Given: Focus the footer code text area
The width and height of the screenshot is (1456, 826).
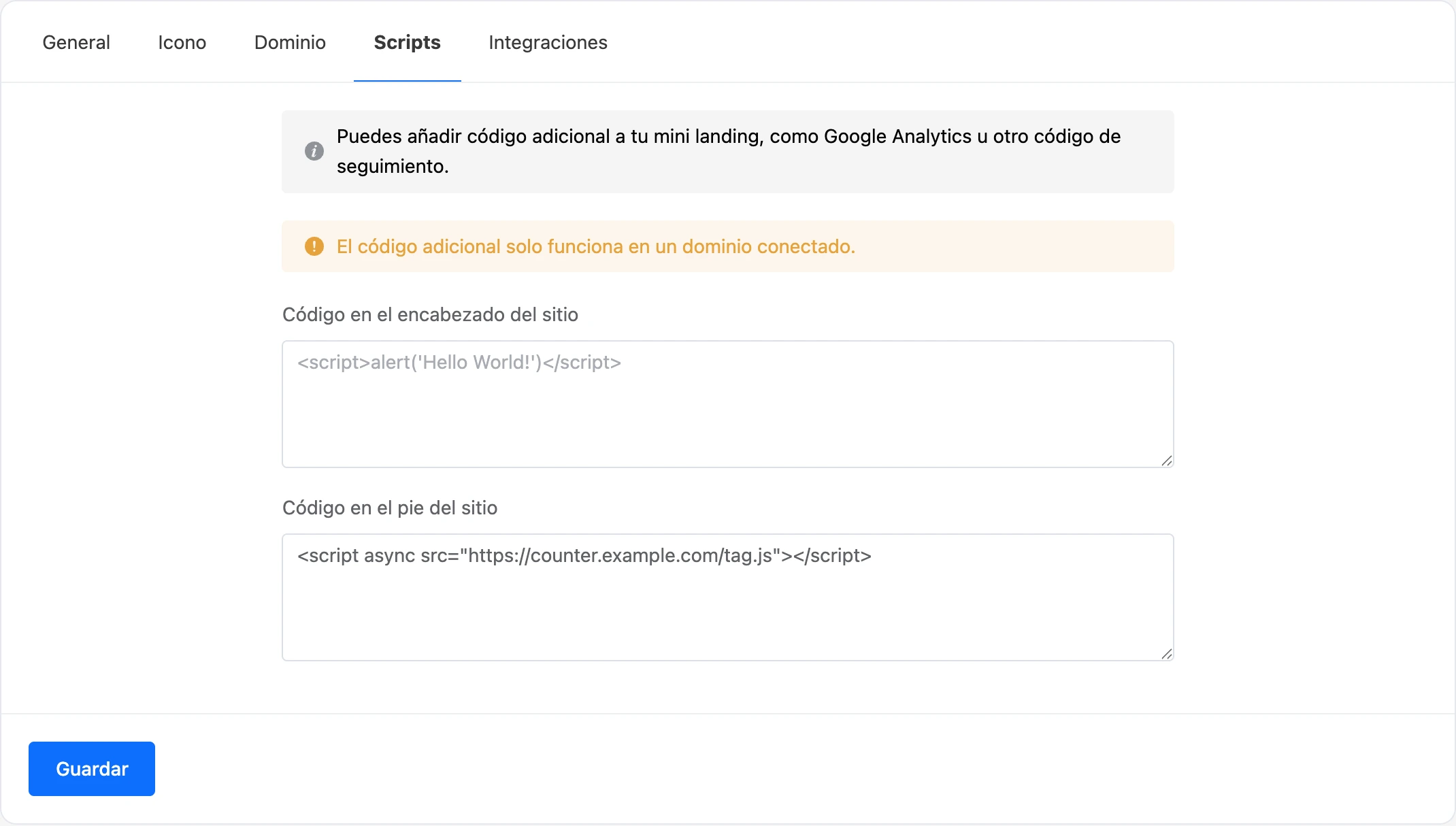Looking at the screenshot, I should [x=728, y=597].
